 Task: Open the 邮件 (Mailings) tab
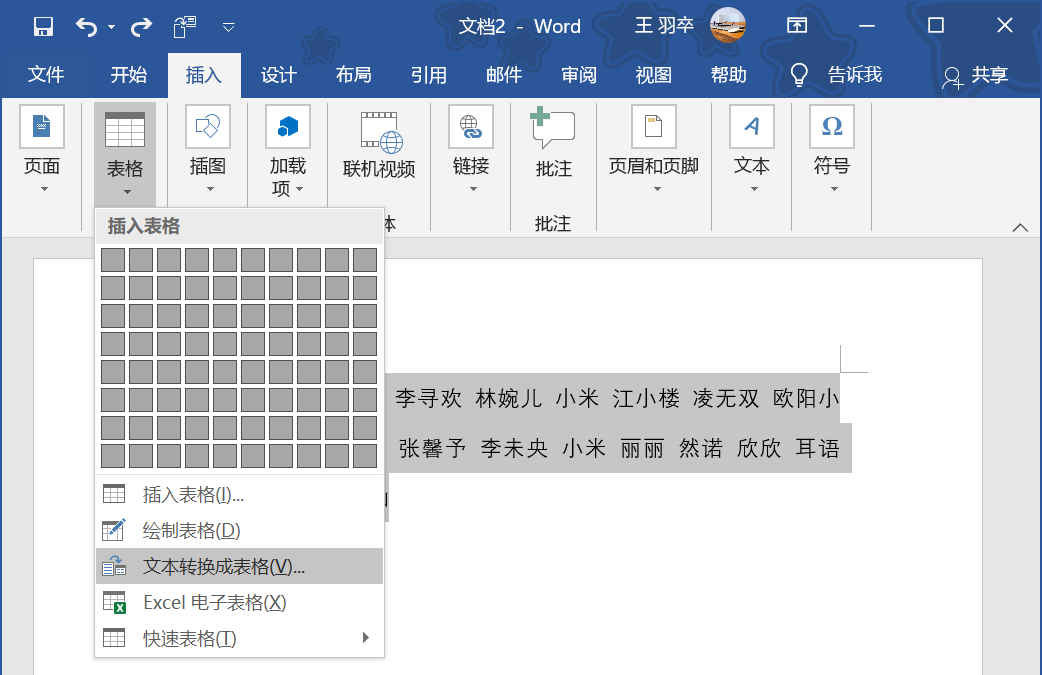coord(503,75)
